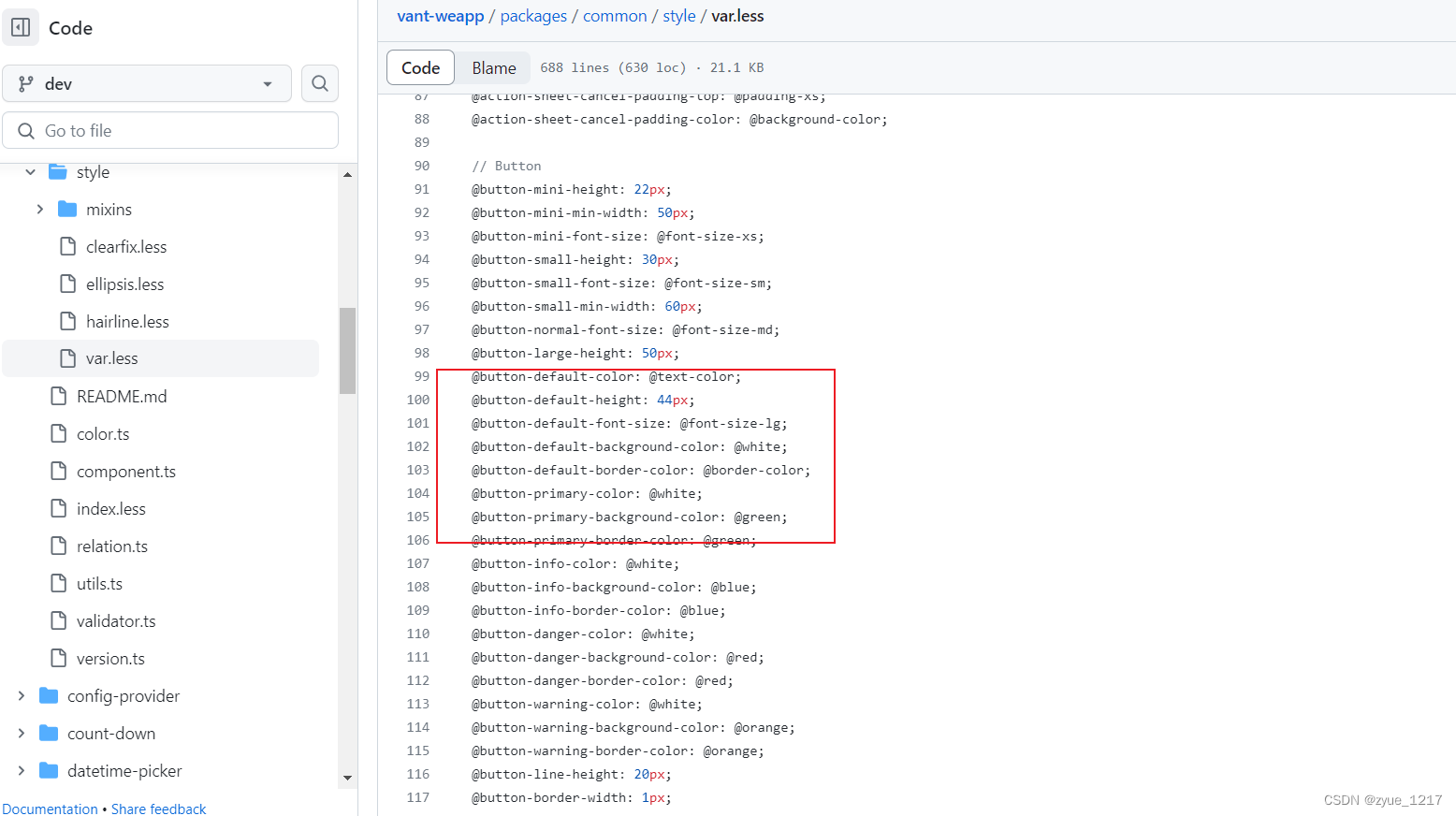Click the README.md file icon
The width and height of the screenshot is (1456, 816).
(58, 396)
